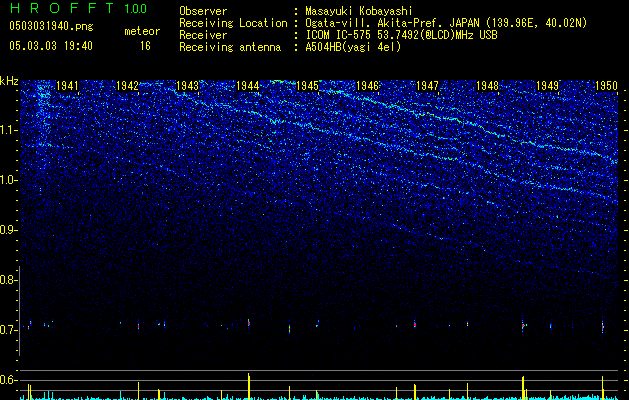Screen dimensions: 629x400
Task: Click the meteor label
Action: coord(142,31)
